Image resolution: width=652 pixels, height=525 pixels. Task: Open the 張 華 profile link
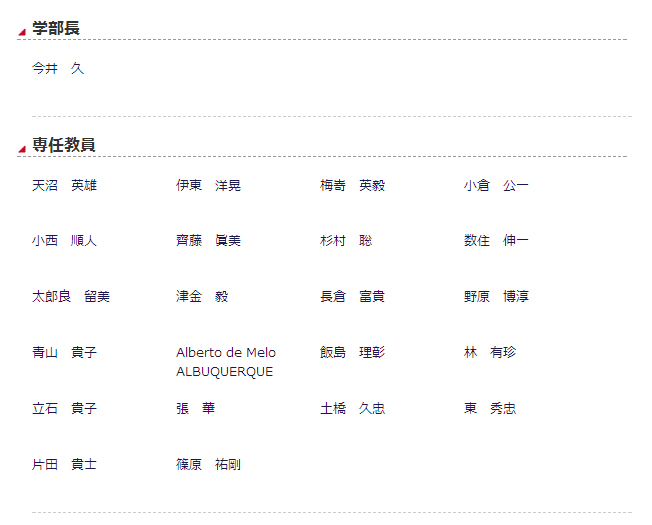195,409
